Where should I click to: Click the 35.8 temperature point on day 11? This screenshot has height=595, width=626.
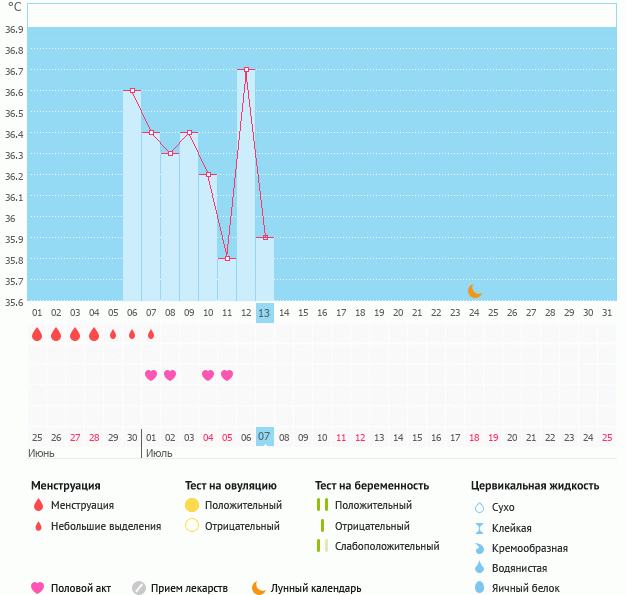point(227,259)
